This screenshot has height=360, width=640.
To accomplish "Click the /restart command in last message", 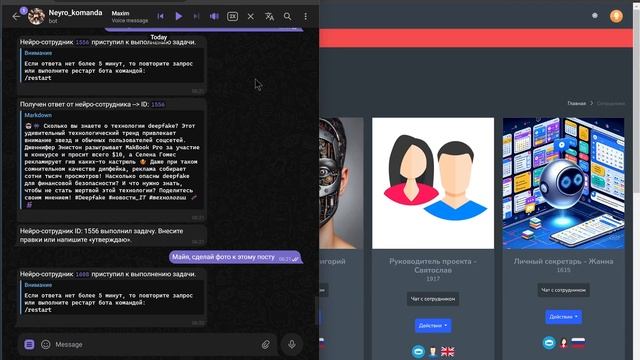I will (38, 310).
